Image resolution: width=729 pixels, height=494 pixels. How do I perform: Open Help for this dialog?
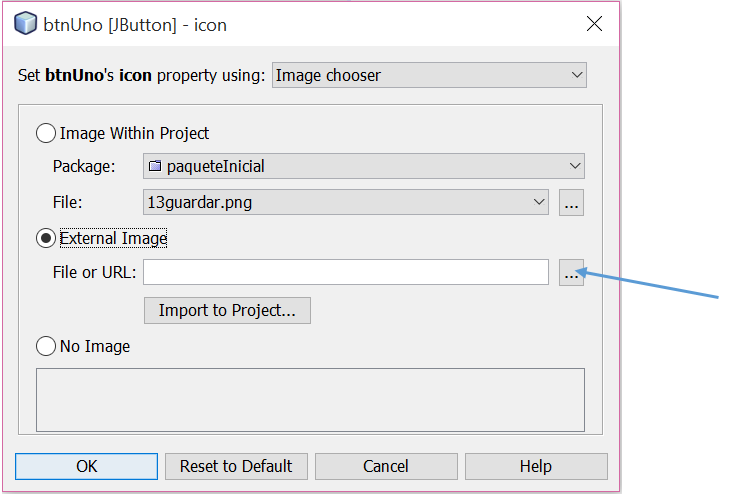(x=535, y=466)
